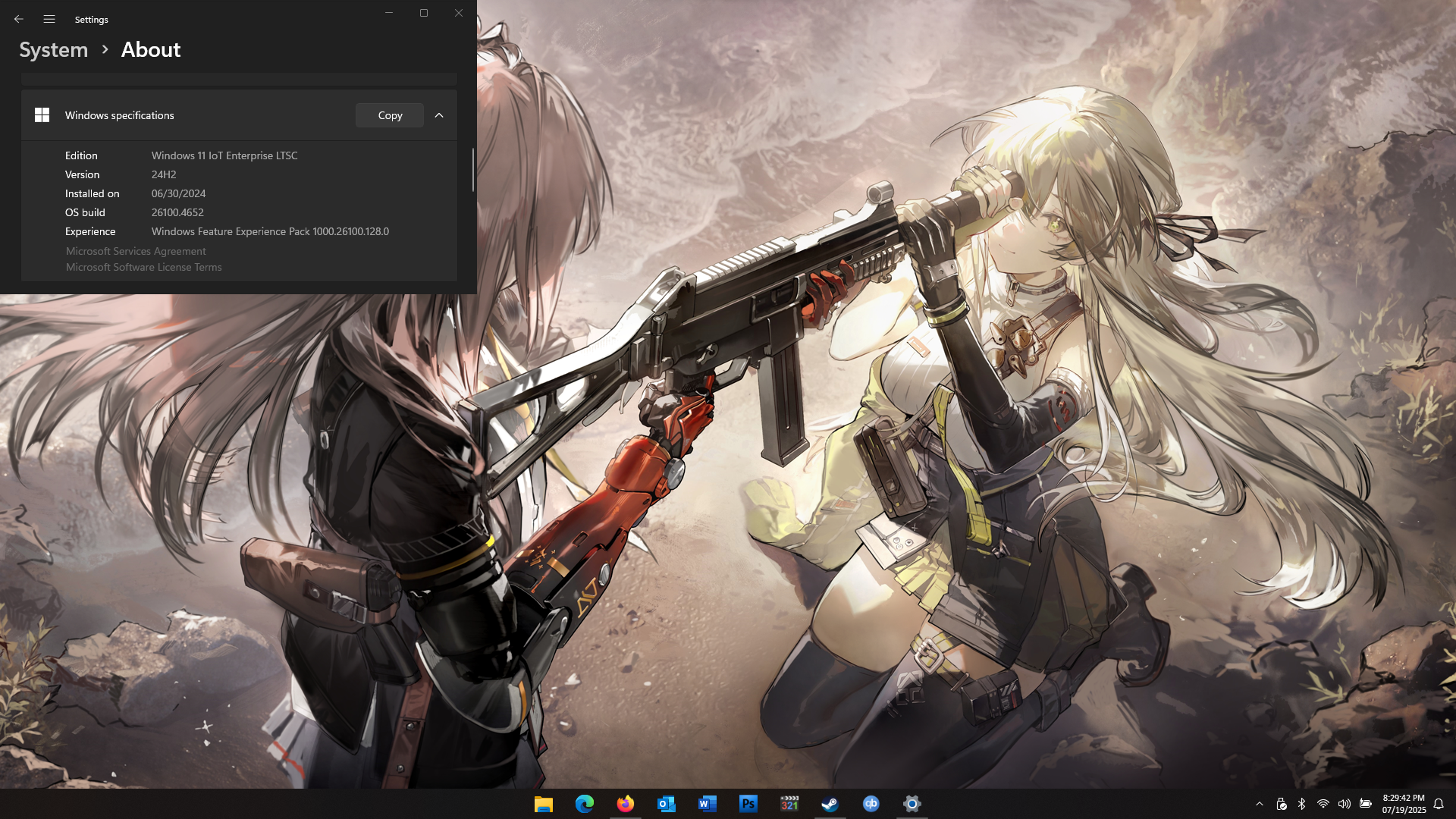Click the Edition label
1456x819 pixels.
[x=81, y=155]
